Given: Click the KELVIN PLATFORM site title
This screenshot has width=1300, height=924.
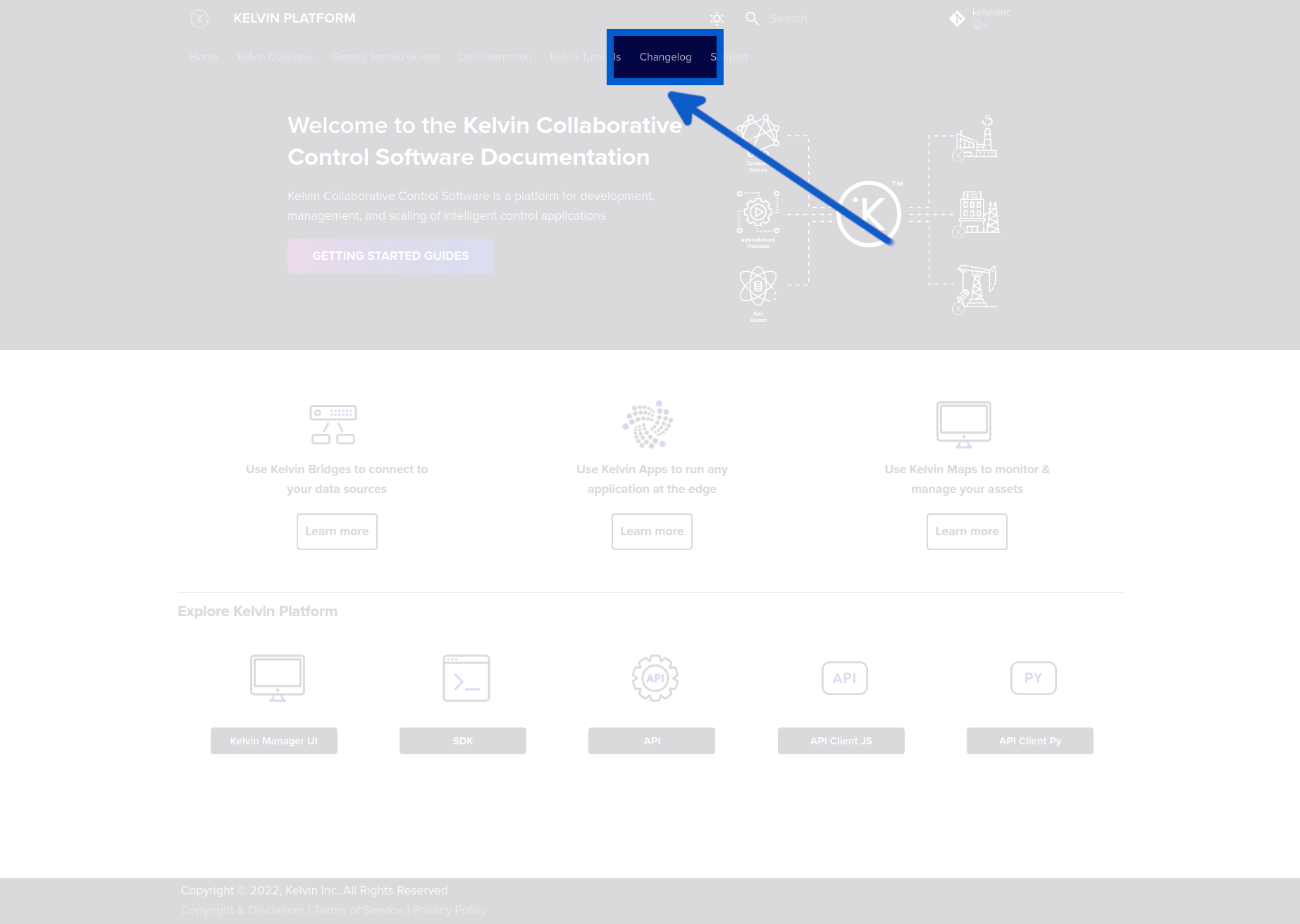Looking at the screenshot, I should click(295, 18).
